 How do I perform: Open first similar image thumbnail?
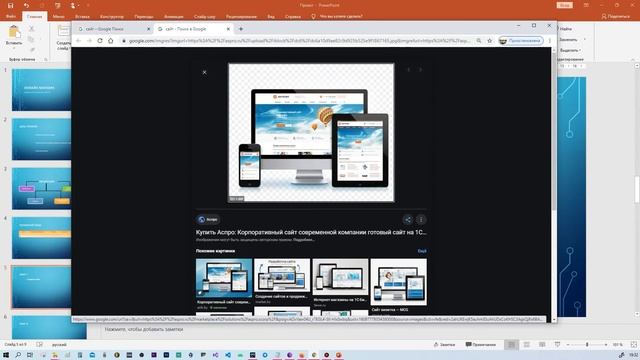tap(224, 278)
